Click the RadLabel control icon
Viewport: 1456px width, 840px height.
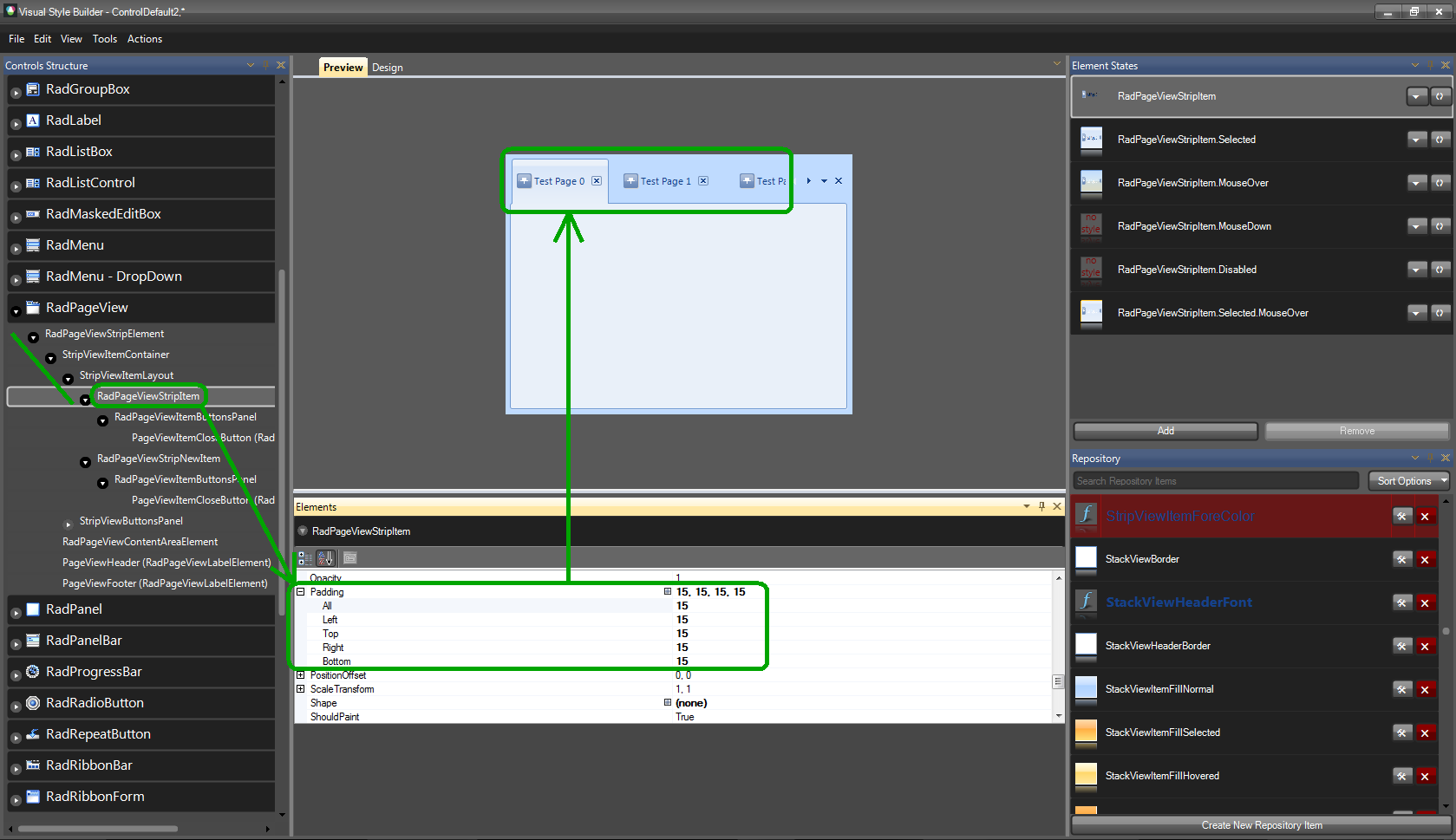pyautogui.click(x=33, y=120)
